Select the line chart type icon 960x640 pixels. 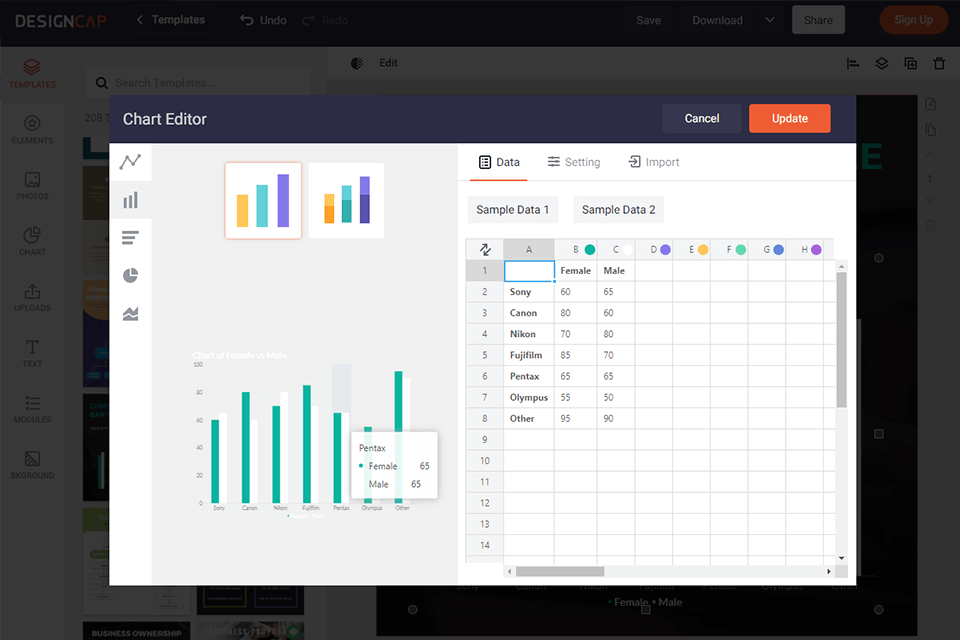point(130,162)
